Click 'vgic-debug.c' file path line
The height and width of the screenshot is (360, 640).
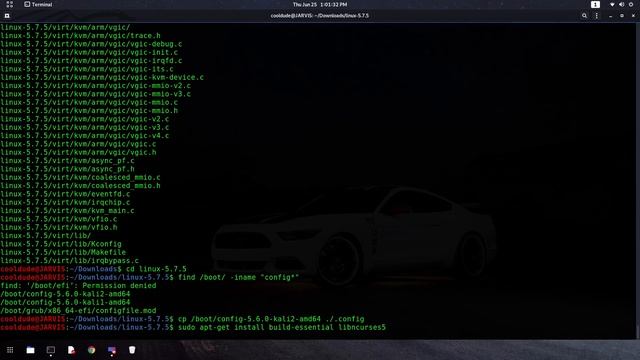[x=91, y=44]
